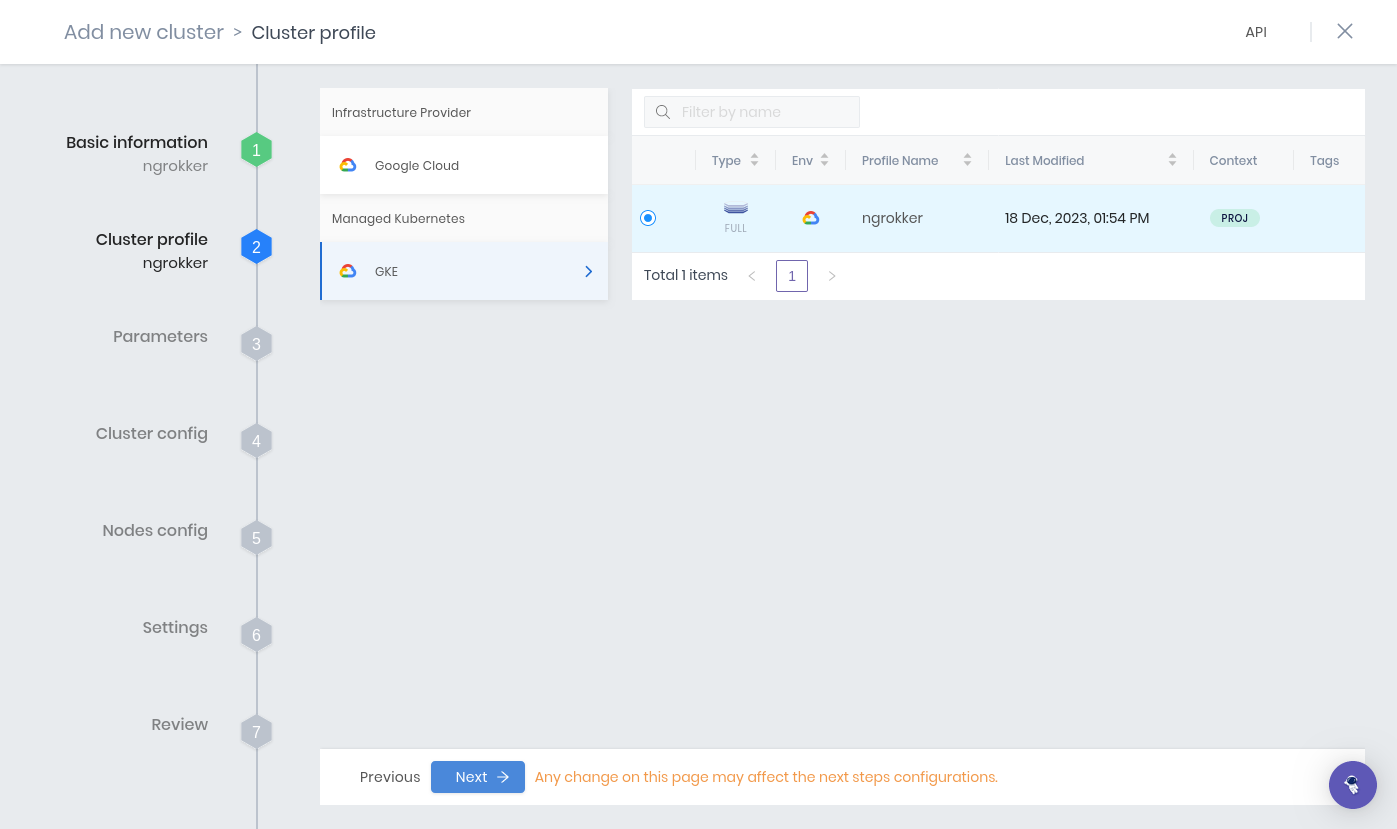This screenshot has height=829, width=1397.
Task: Select the Google Cloud infrastructure provider icon
Action: coord(349,165)
